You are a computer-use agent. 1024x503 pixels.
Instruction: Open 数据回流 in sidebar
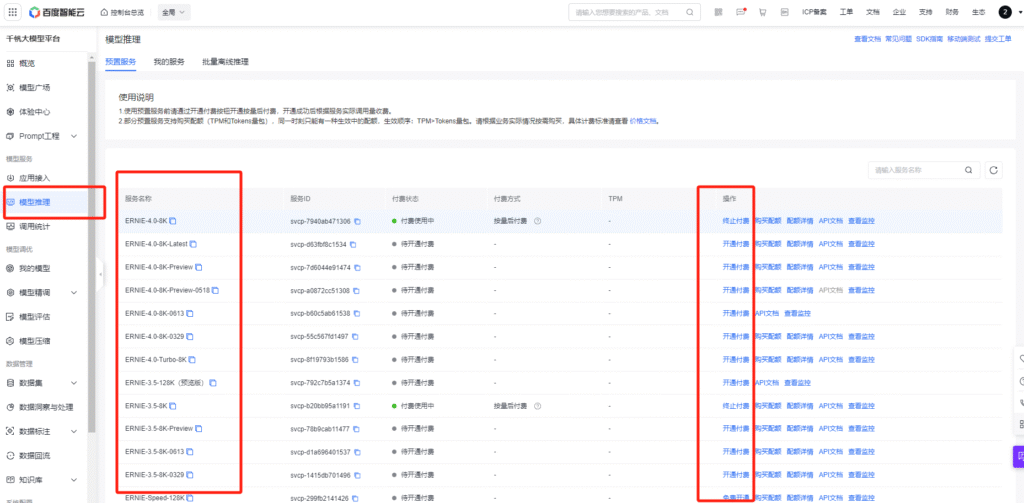pos(34,455)
